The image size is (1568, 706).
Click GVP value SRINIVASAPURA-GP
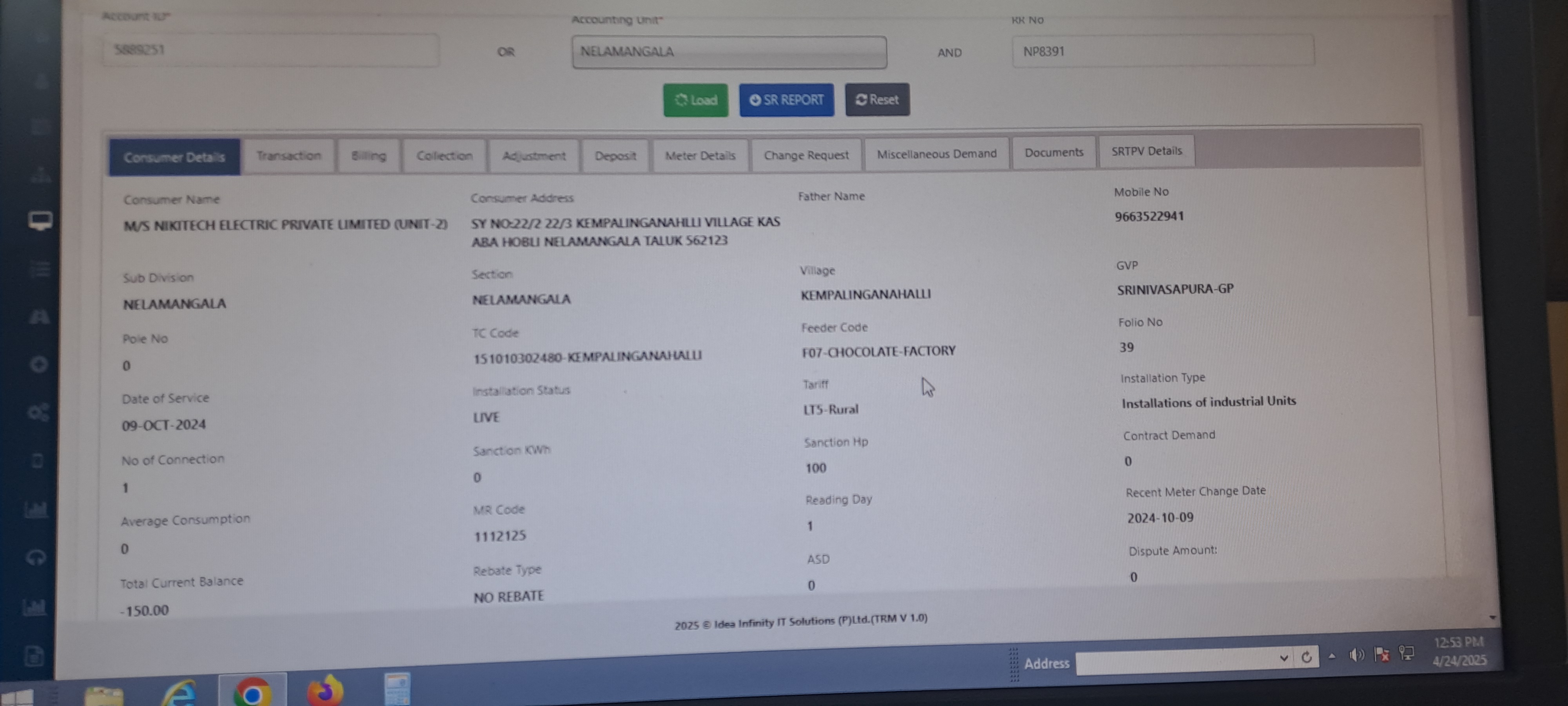pyautogui.click(x=1175, y=289)
